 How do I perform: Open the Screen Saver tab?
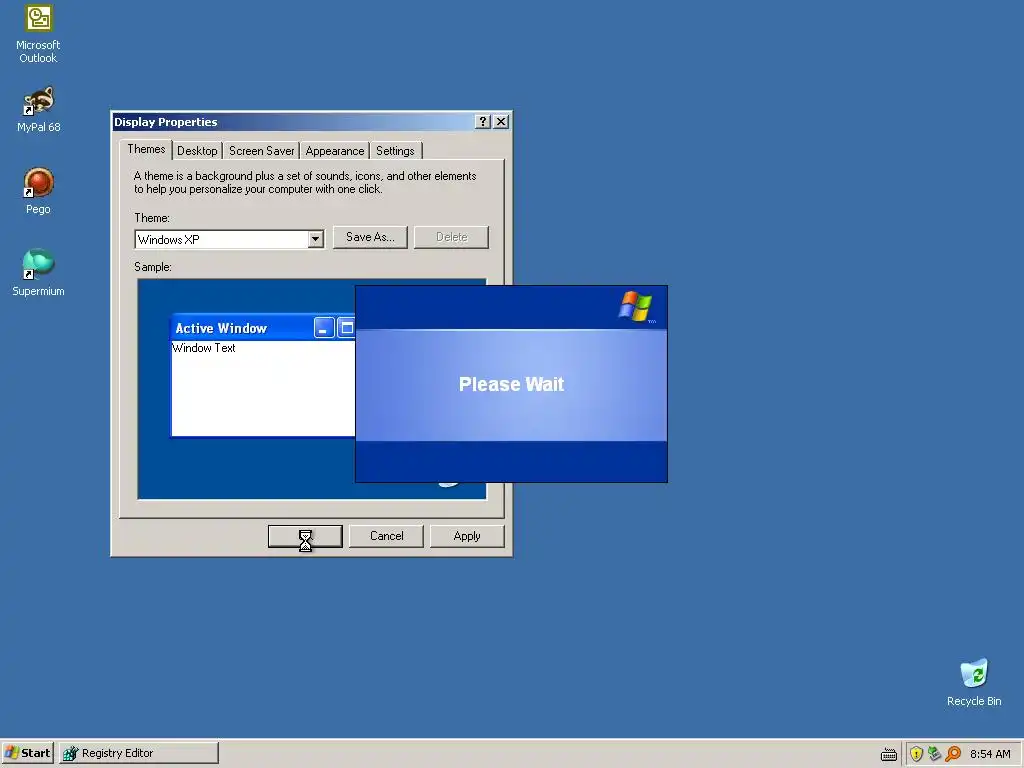pyautogui.click(x=261, y=151)
